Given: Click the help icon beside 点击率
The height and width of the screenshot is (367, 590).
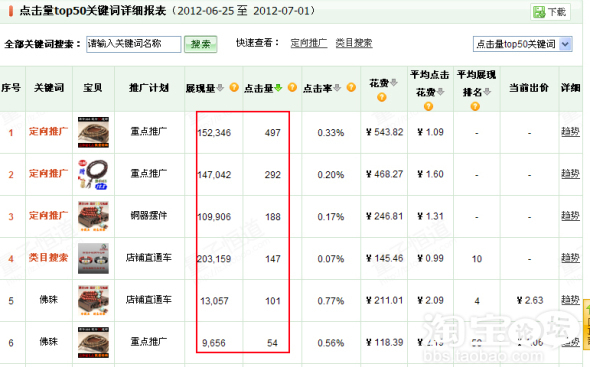Looking at the screenshot, I should tap(351, 87).
